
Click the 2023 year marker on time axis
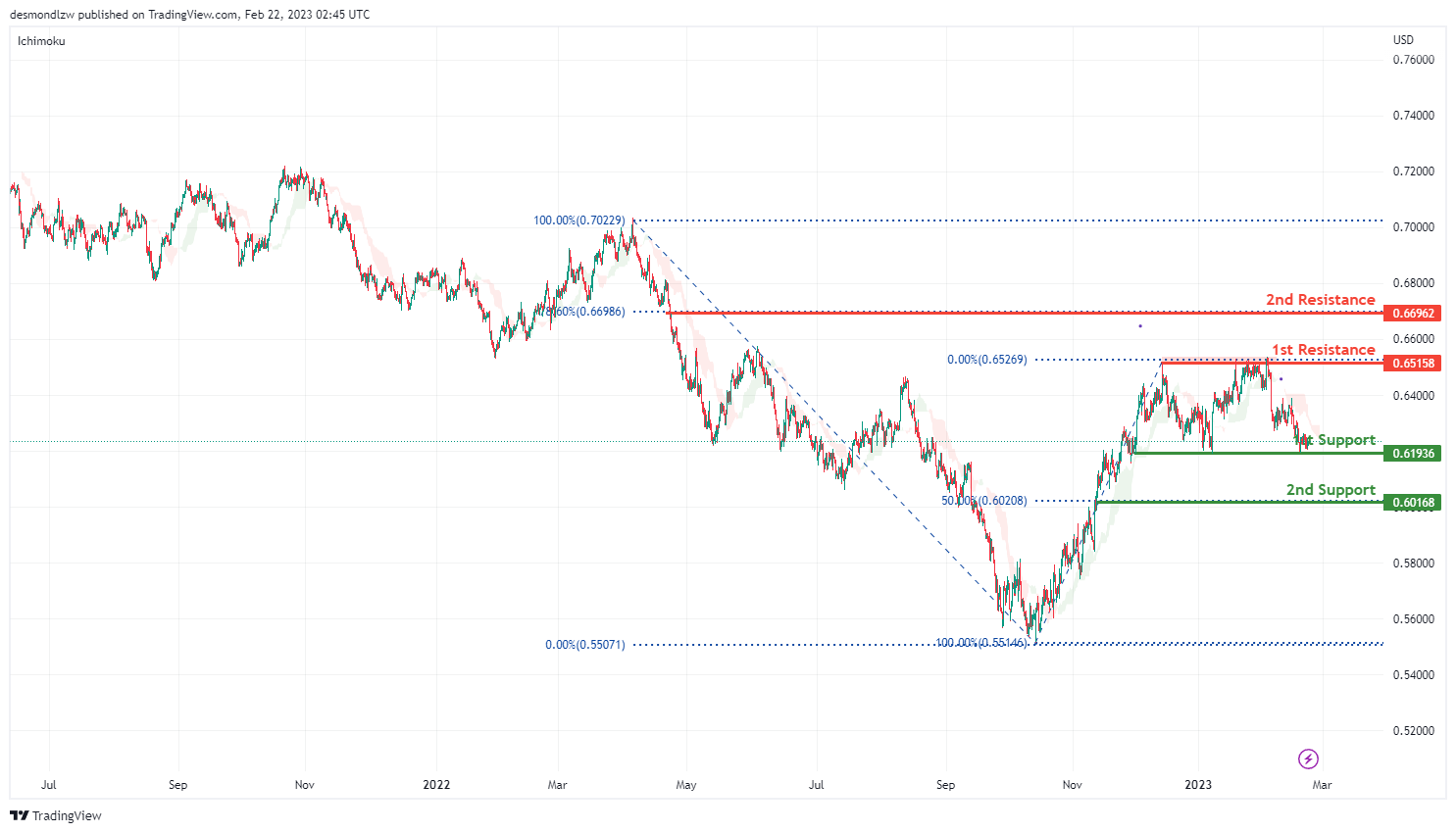click(1198, 785)
